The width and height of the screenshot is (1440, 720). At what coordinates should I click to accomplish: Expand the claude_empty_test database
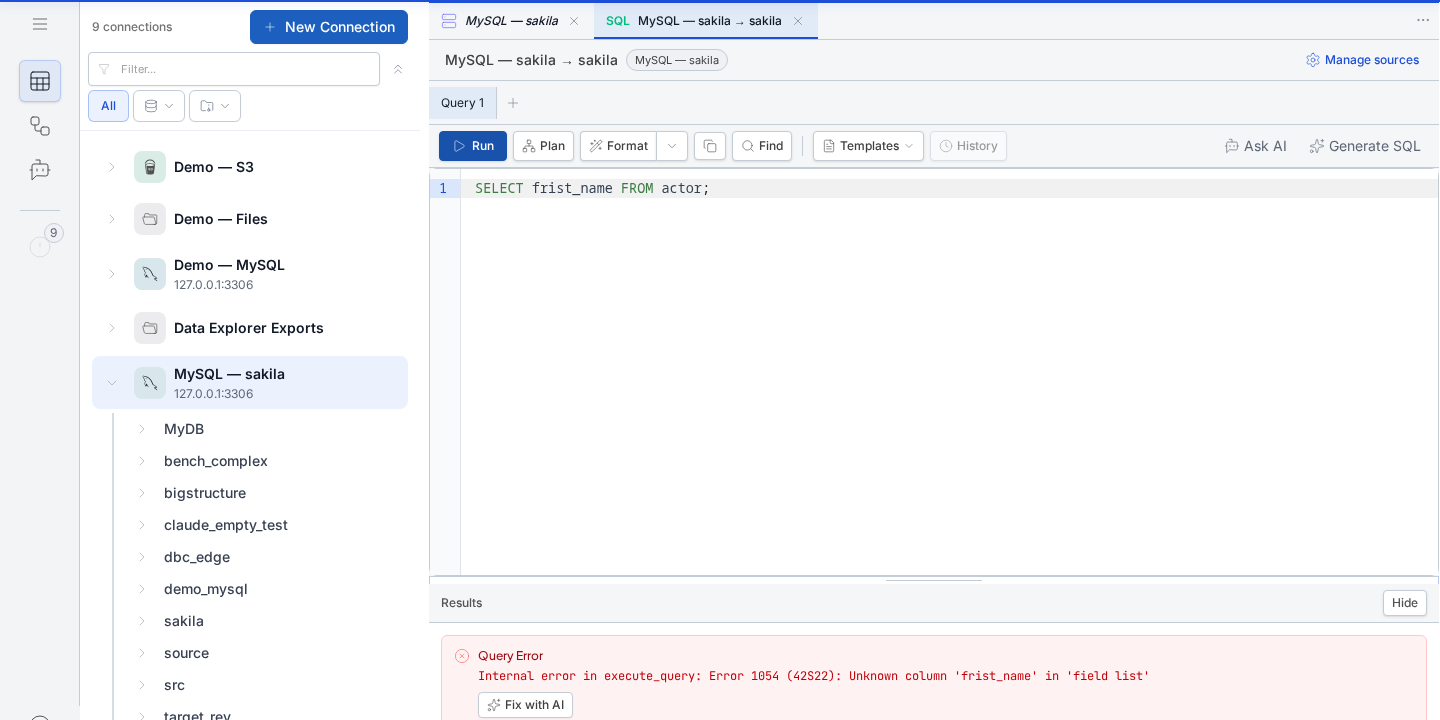click(142, 525)
